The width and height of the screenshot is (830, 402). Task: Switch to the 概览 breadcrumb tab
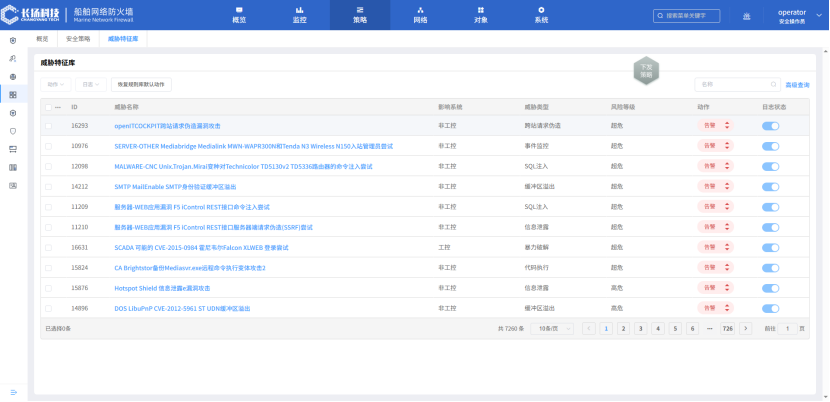pos(42,38)
